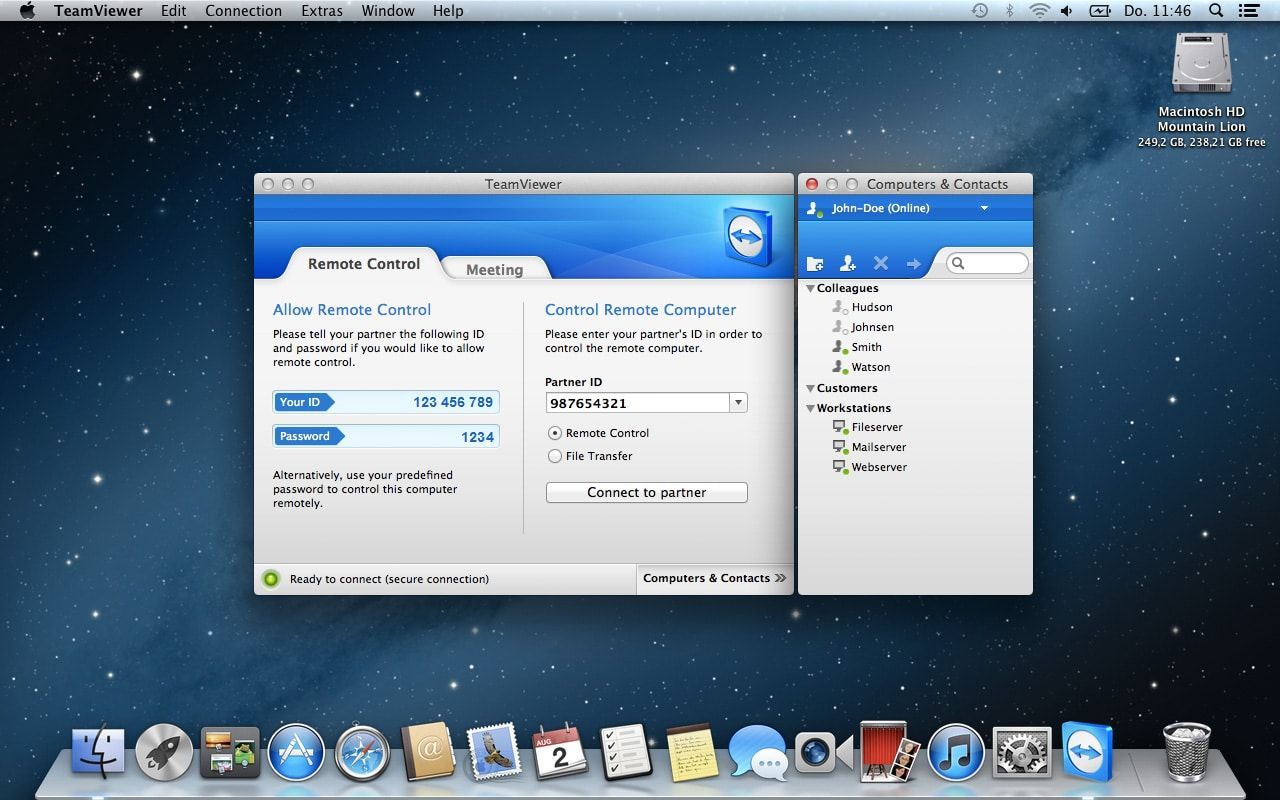Click the TeamViewer logo in the window header
Viewport: 1280px width, 800px height.
tap(745, 235)
